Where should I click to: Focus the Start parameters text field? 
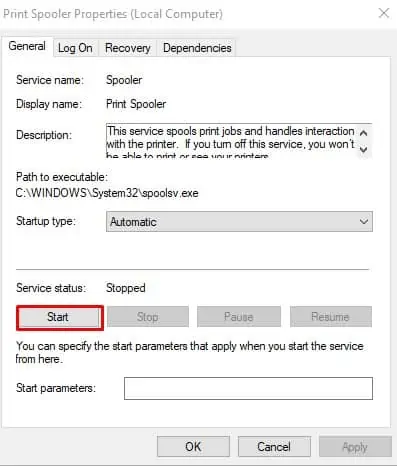248,388
